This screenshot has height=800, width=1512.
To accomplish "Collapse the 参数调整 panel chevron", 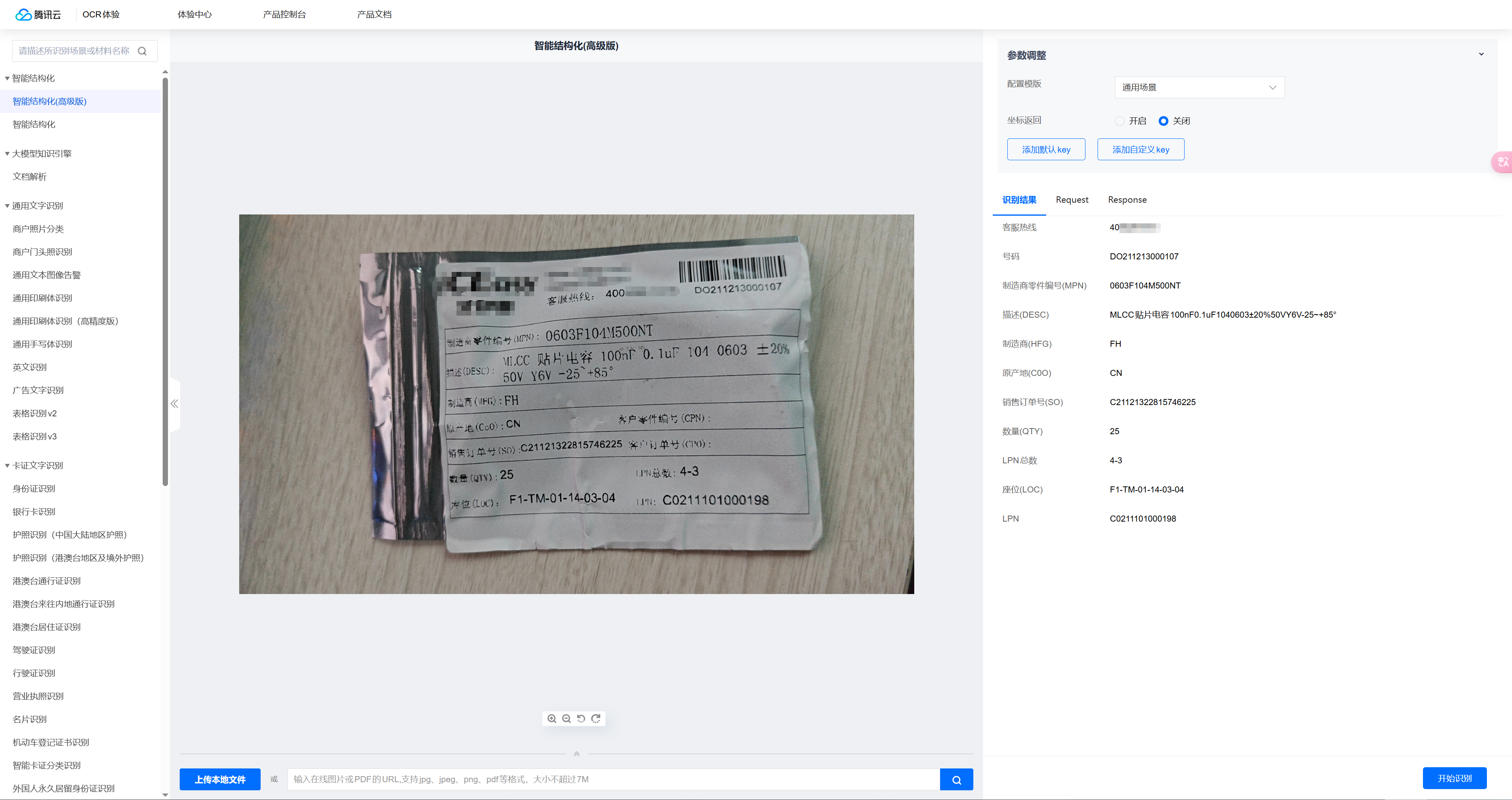I will [1481, 55].
